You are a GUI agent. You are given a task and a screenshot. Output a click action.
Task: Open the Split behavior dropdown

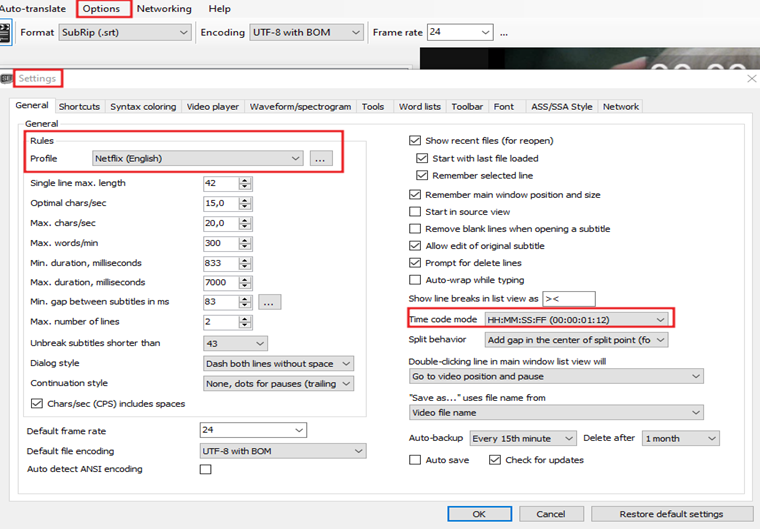[x=577, y=340]
